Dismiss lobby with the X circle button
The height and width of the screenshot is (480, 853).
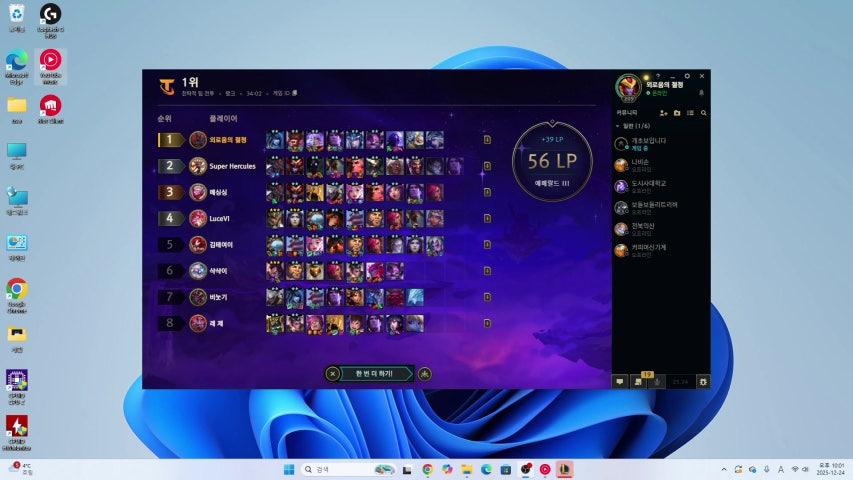[x=332, y=374]
